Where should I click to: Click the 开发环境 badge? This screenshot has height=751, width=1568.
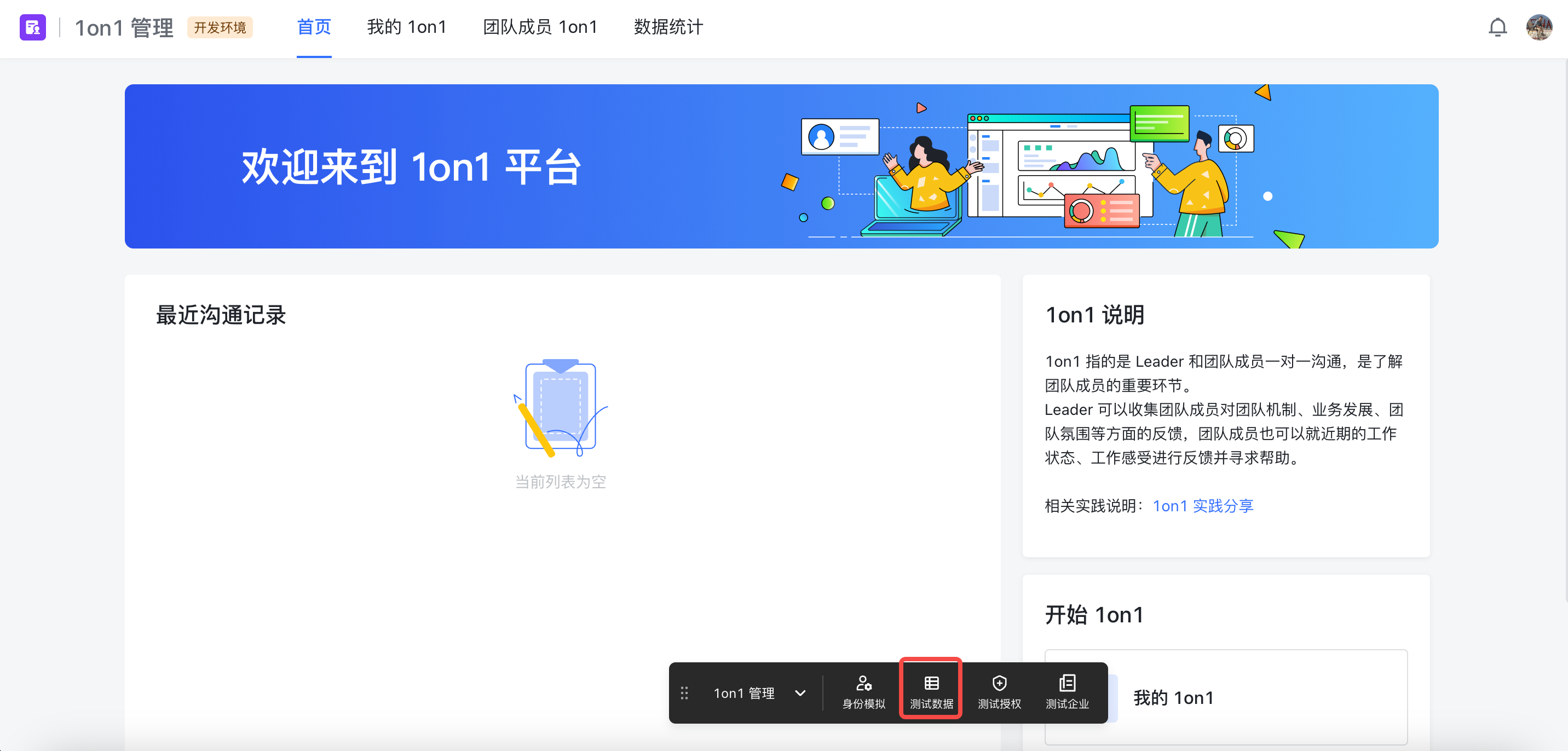tap(220, 27)
